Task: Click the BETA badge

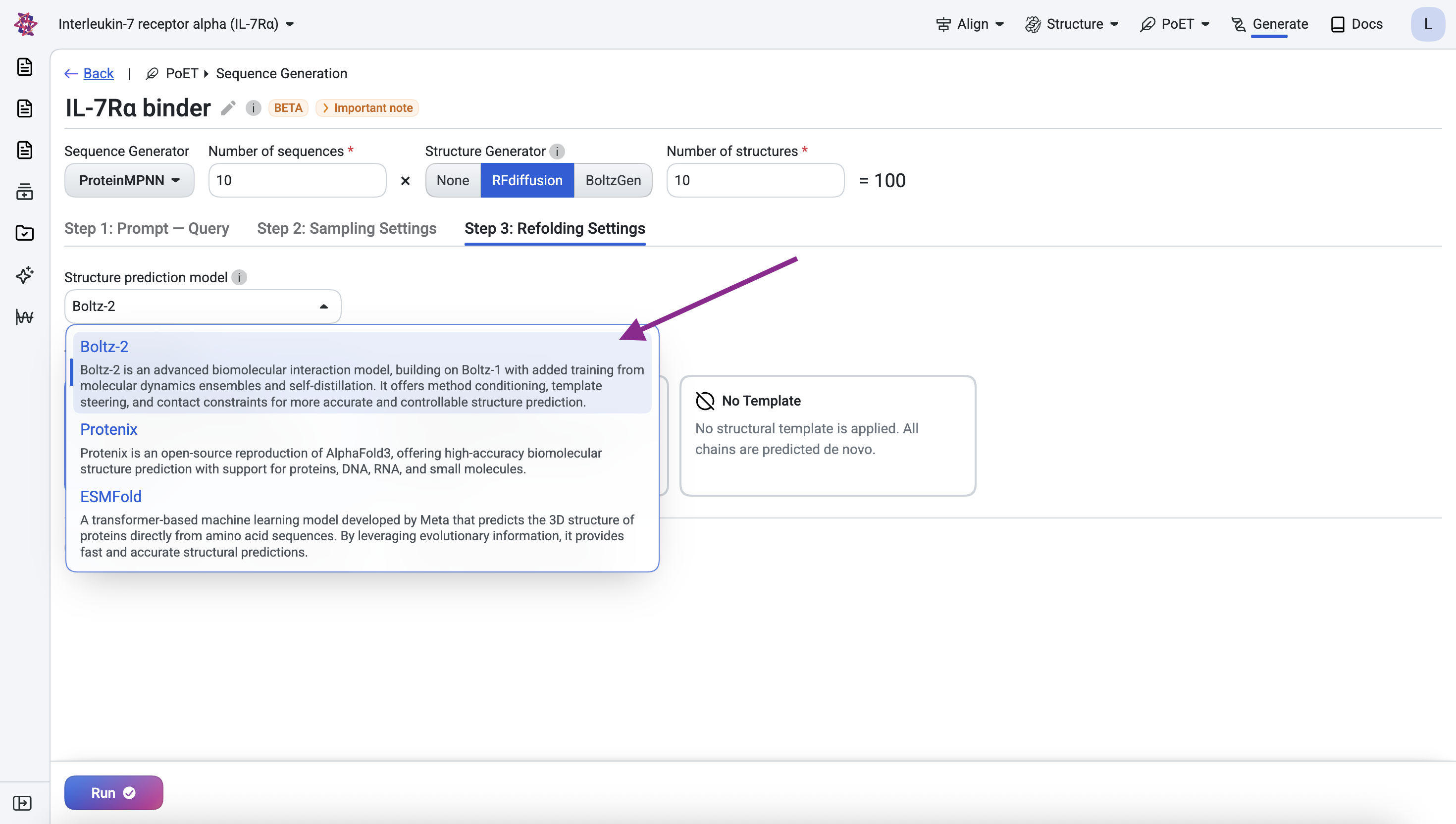Action: (288, 108)
